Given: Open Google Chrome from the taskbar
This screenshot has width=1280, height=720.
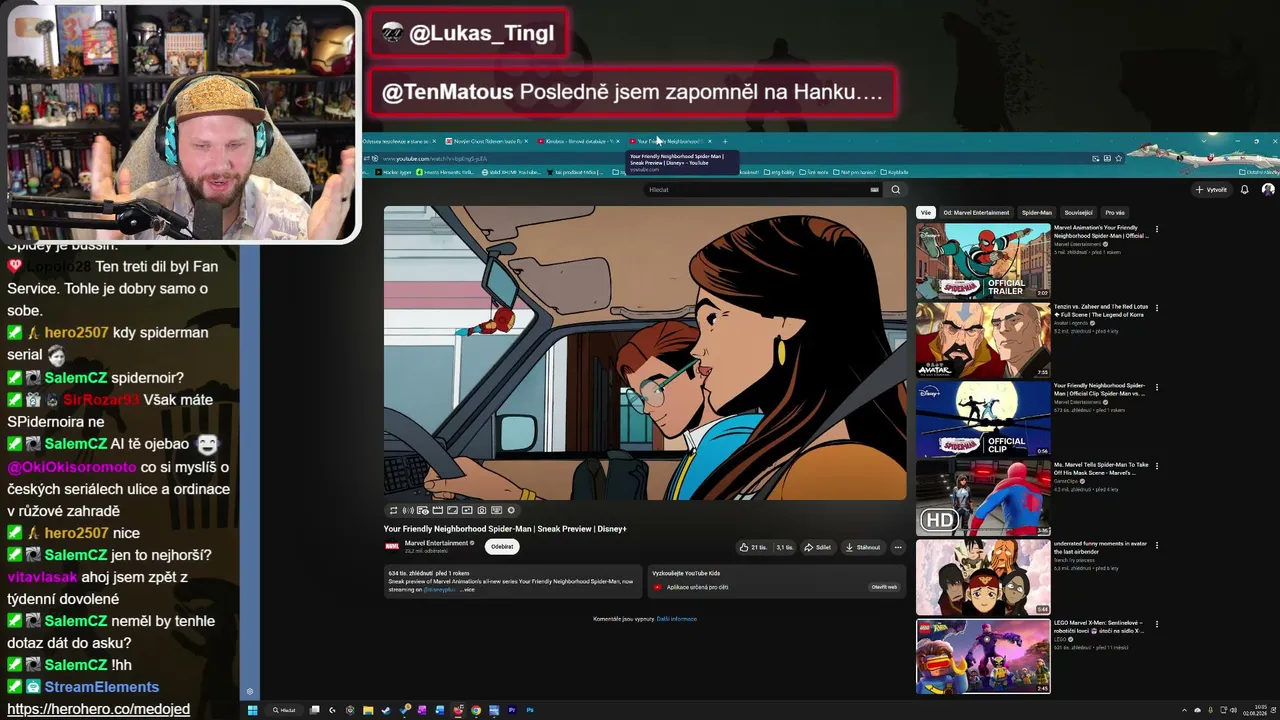Looking at the screenshot, I should 476,710.
